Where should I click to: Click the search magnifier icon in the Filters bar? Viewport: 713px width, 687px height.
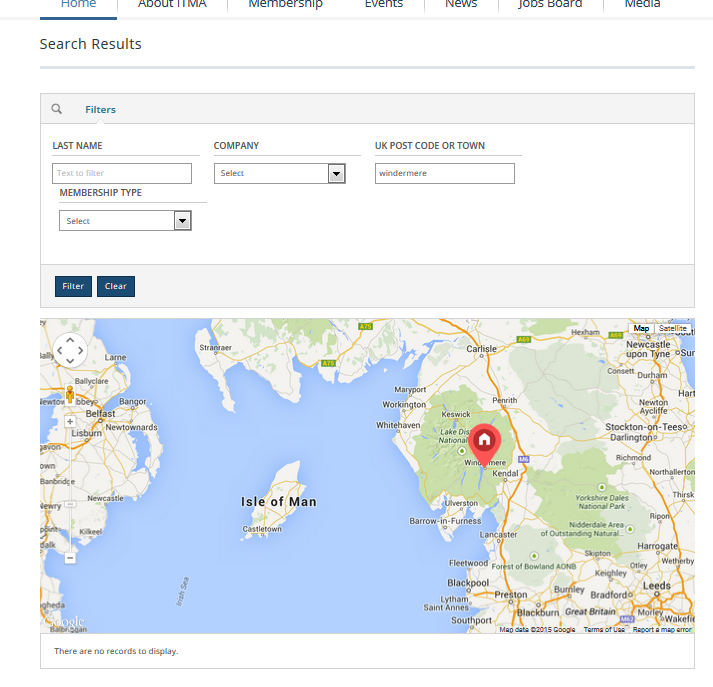click(x=56, y=109)
